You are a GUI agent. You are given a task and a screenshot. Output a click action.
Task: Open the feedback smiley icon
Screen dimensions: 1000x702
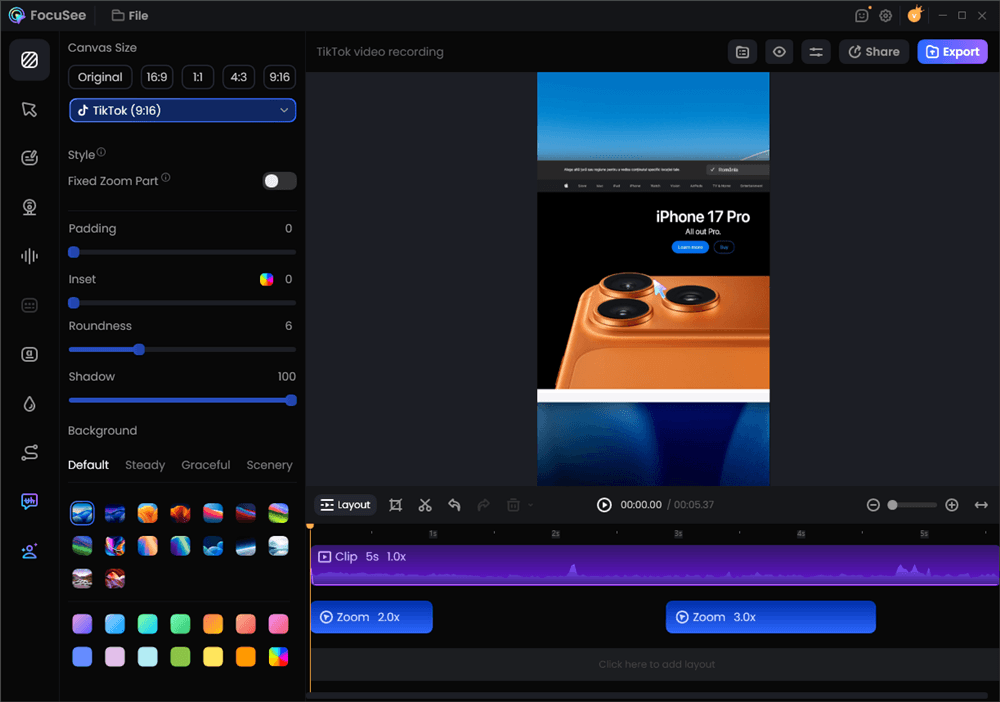[862, 15]
